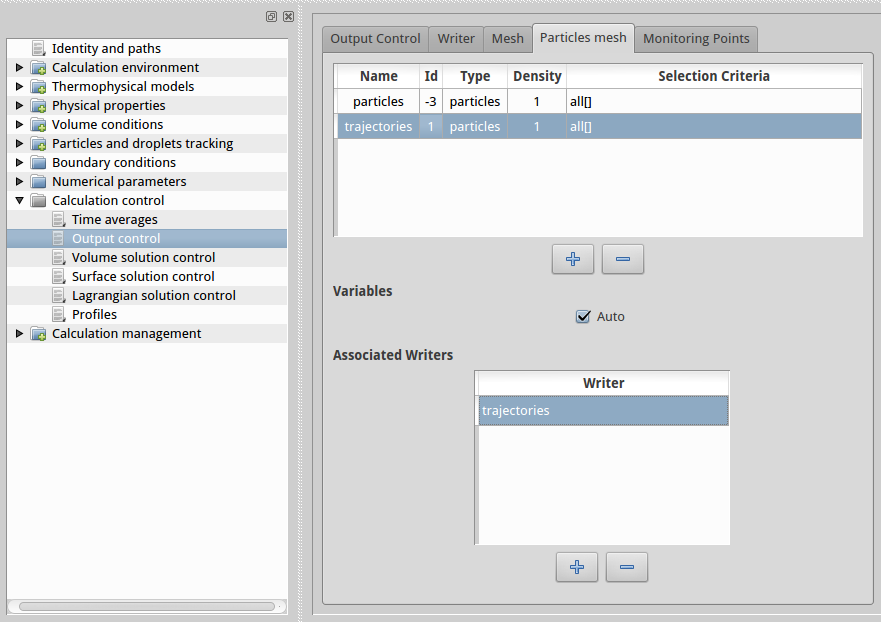Image resolution: width=881 pixels, height=622 pixels.
Task: Click the minus icon under Associated Writers
Action: pos(627,567)
